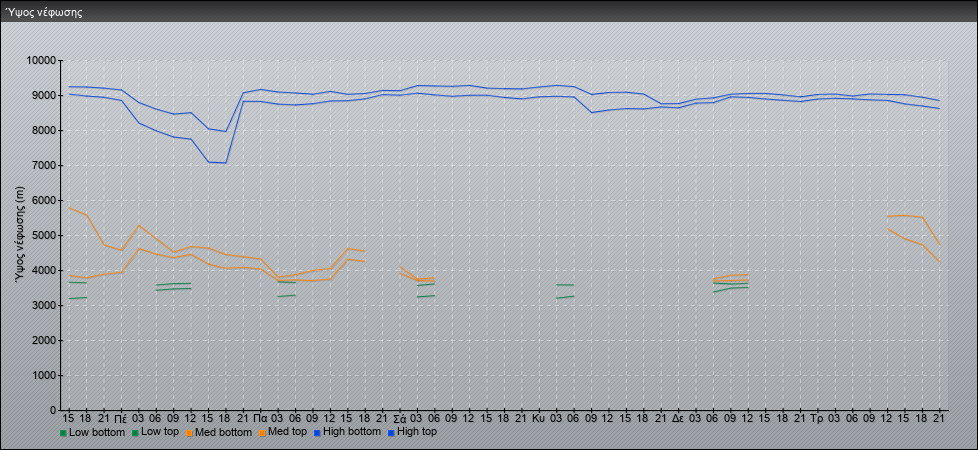Click the Ύψος νέφωσης panel title
The image size is (978, 450).
pos(44,12)
